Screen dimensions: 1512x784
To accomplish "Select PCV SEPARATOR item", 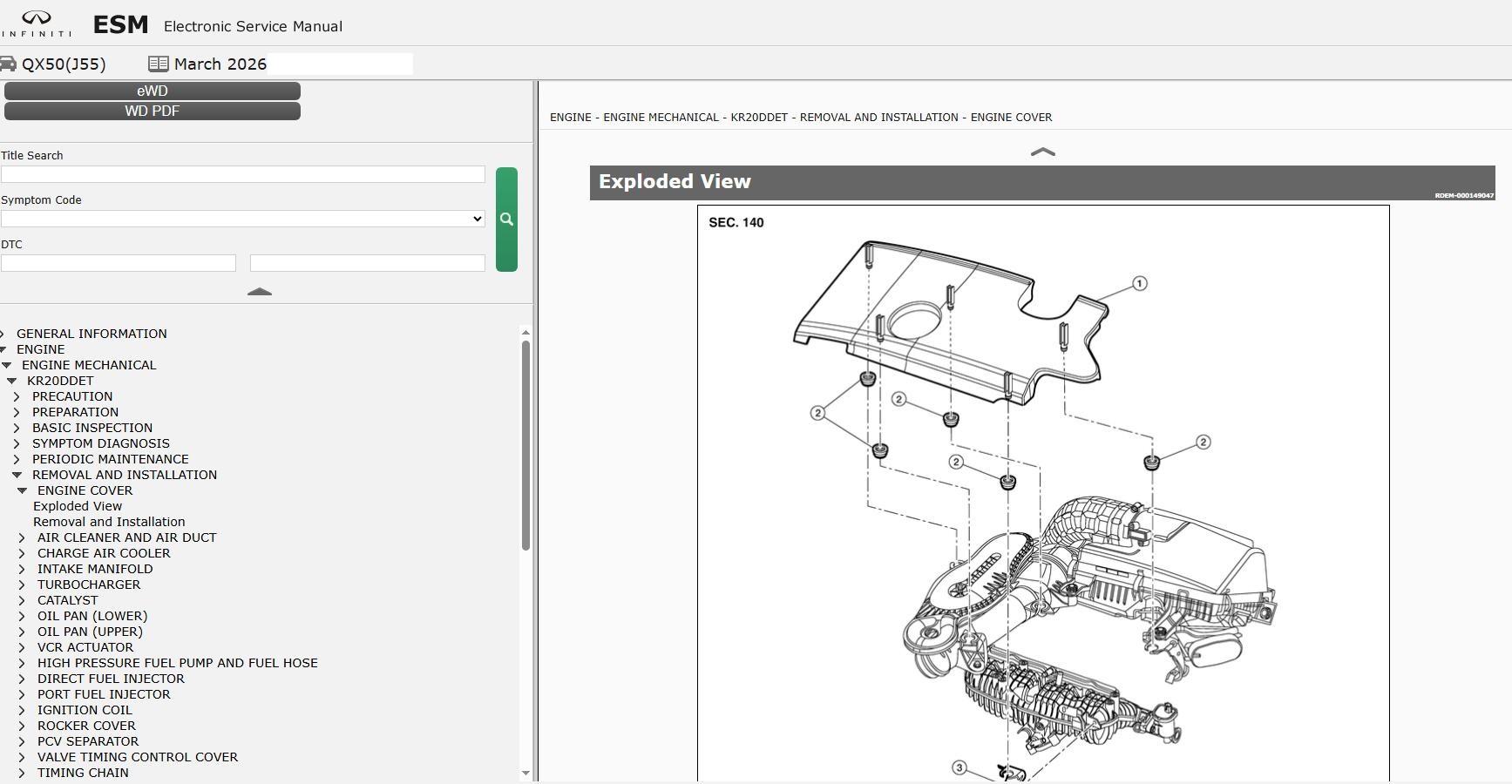I will [x=88, y=741].
